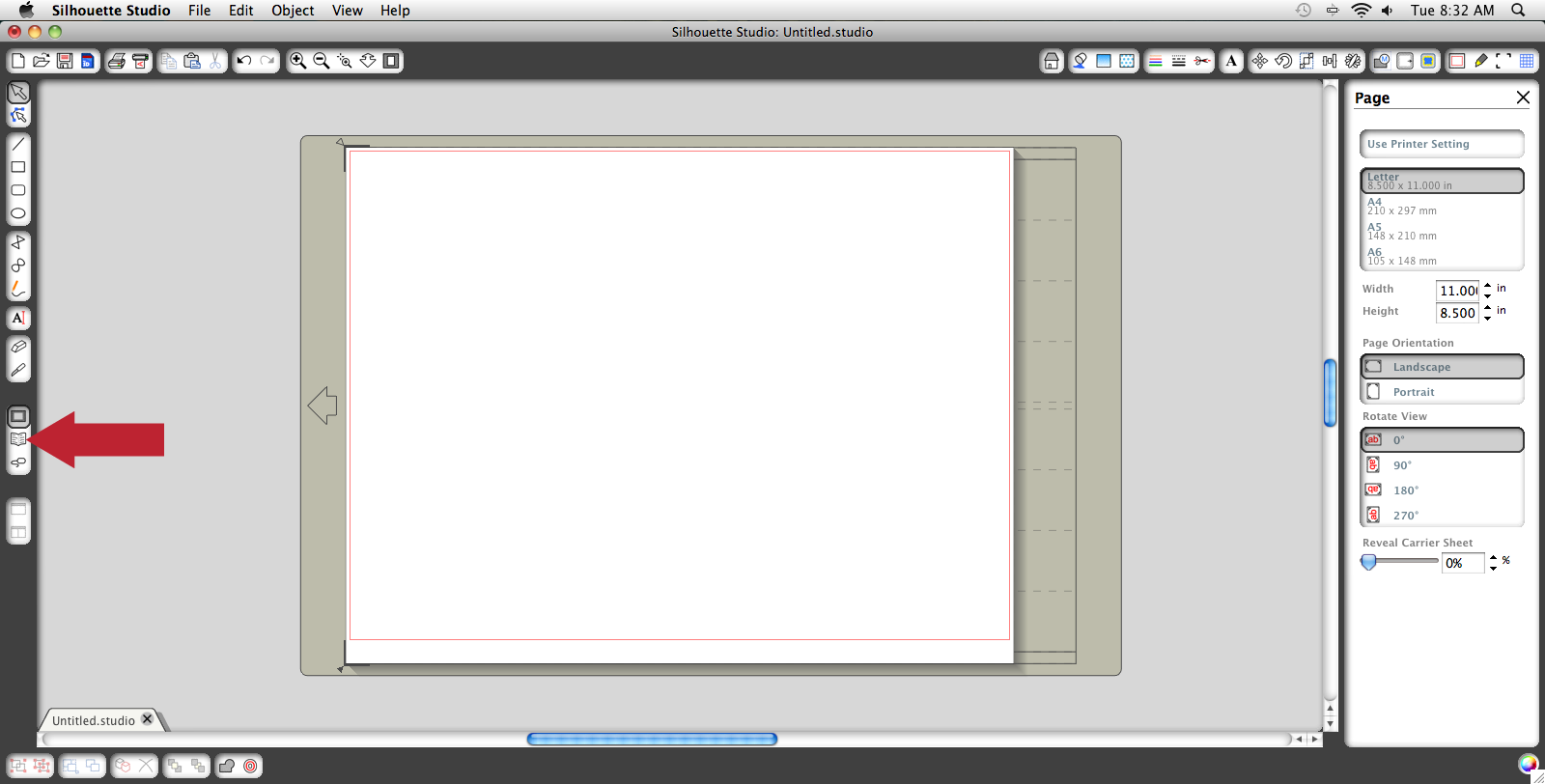The image size is (1545, 784).
Task: Click the Reveal Carrier Sheet slider handle
Action: (x=1368, y=562)
